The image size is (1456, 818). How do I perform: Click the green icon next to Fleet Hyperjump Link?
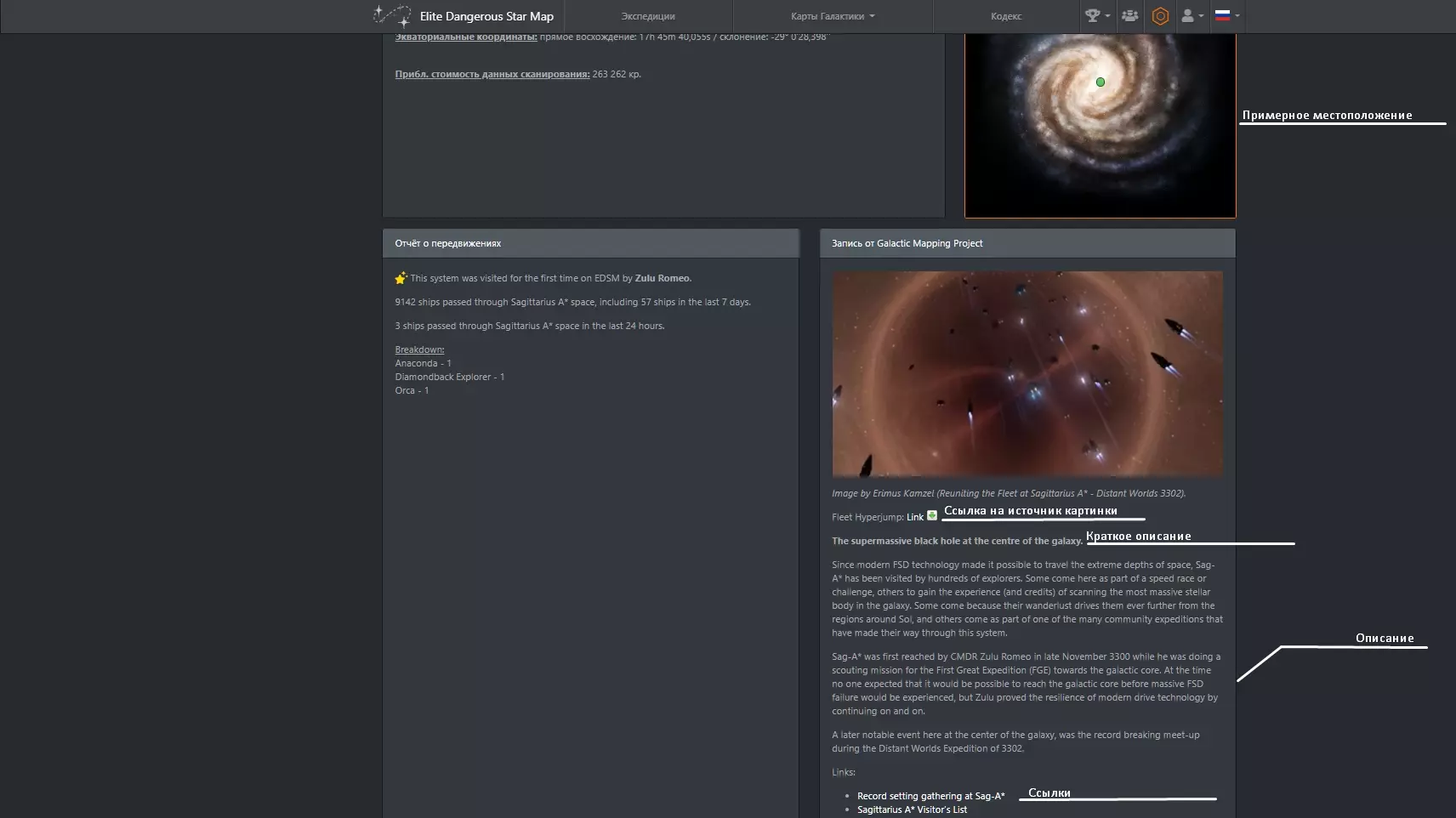(x=932, y=515)
